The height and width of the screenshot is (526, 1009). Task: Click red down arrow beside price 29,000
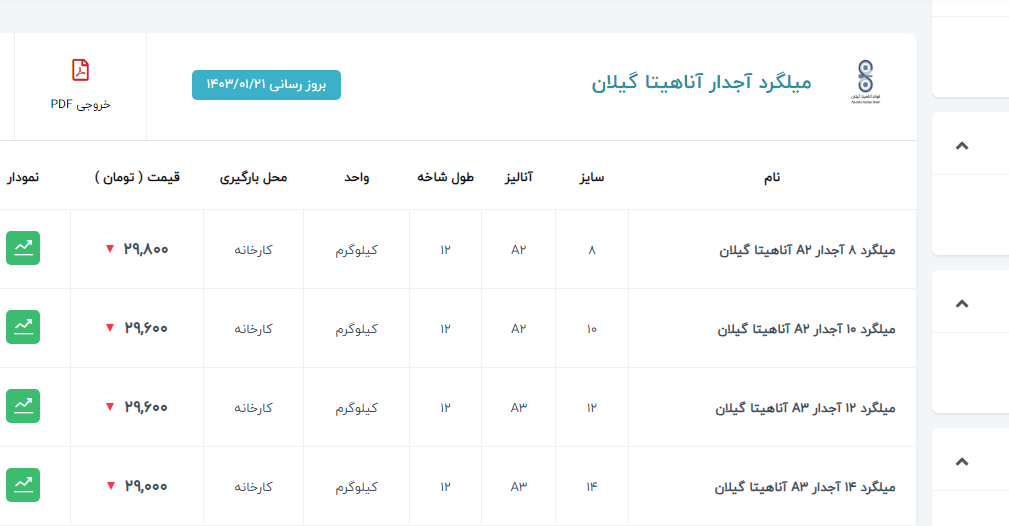pos(110,486)
